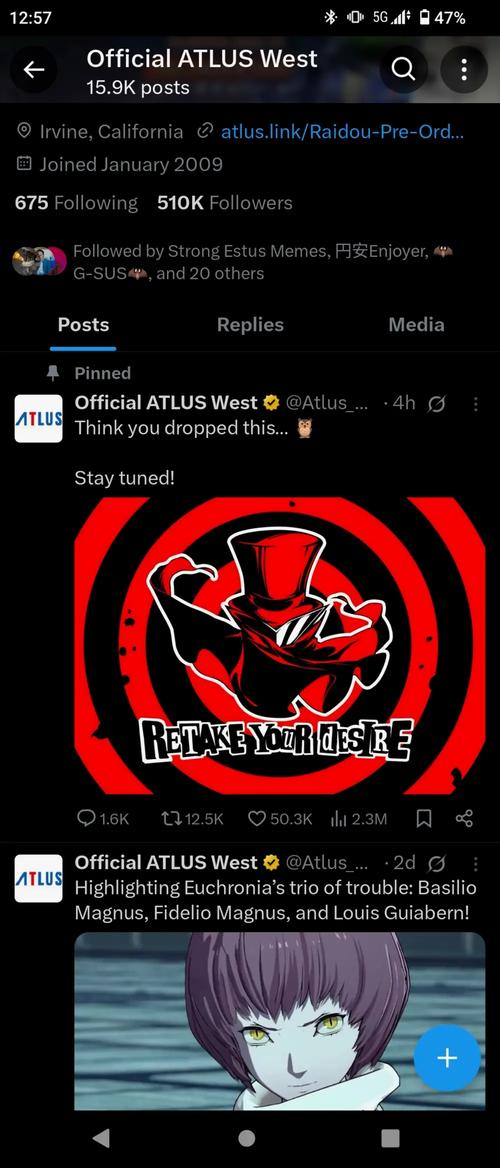Open the mutual followers list with Strong Estus Memes

pos(234,262)
